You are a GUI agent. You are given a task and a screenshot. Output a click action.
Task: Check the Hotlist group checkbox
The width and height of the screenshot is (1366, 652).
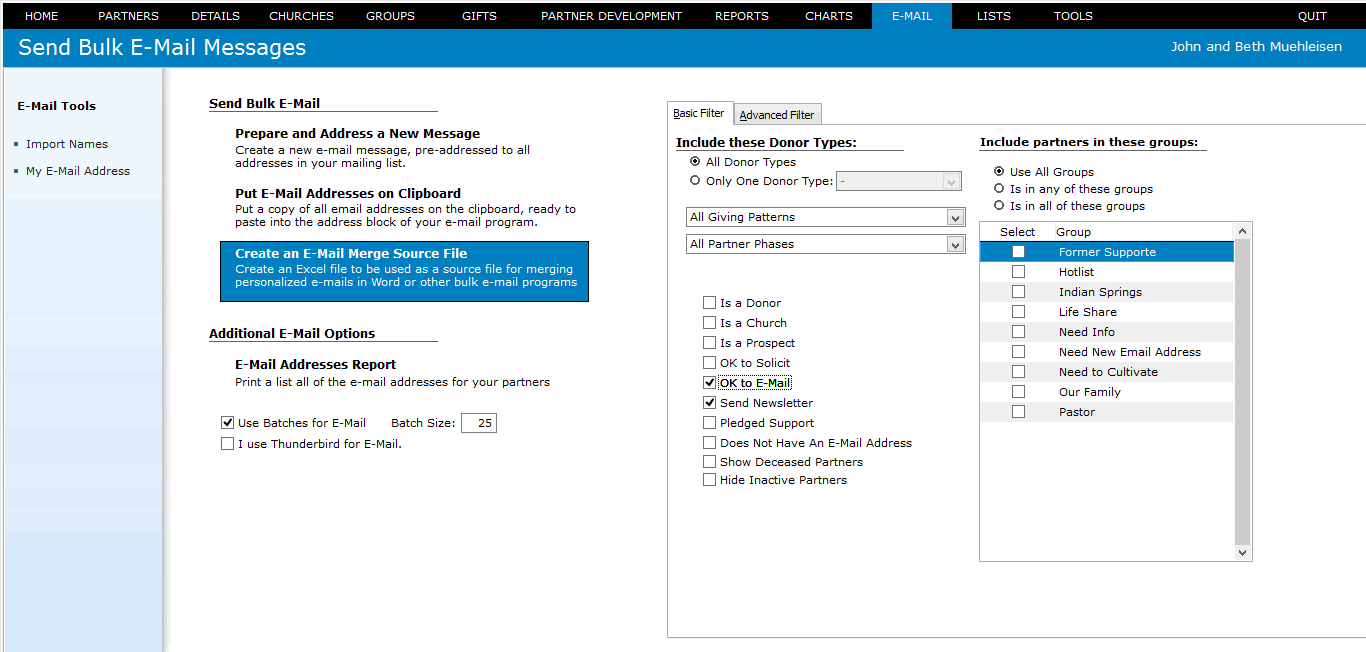[x=1018, y=272]
